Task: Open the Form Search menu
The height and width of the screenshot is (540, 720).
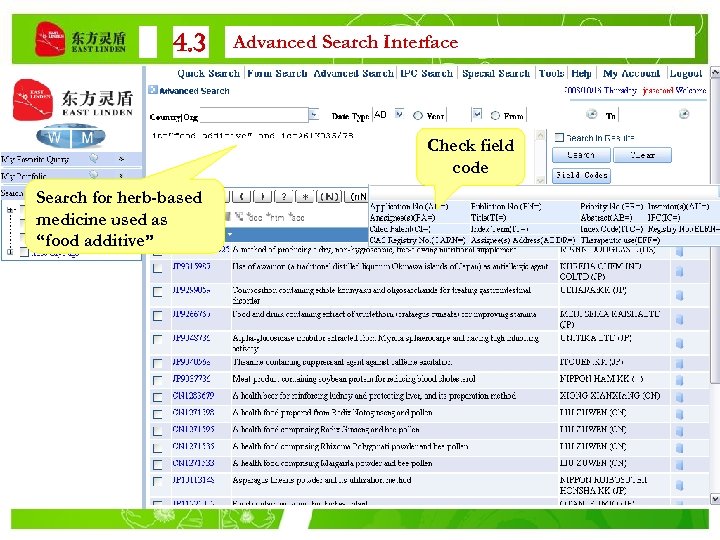Action: 277,73
